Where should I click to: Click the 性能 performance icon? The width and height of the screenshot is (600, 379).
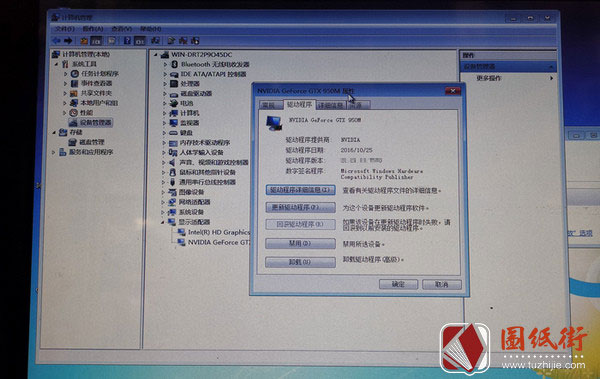click(73, 113)
